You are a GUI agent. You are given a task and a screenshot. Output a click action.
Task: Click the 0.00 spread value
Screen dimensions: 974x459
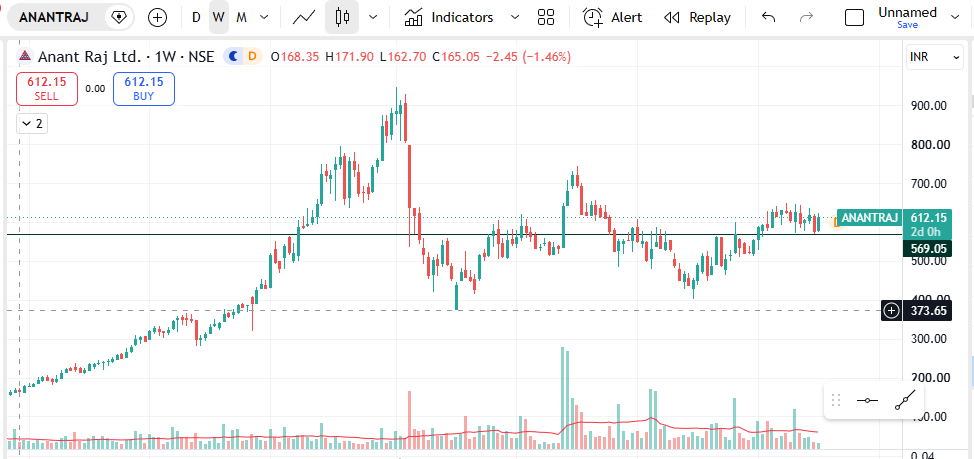coord(95,89)
